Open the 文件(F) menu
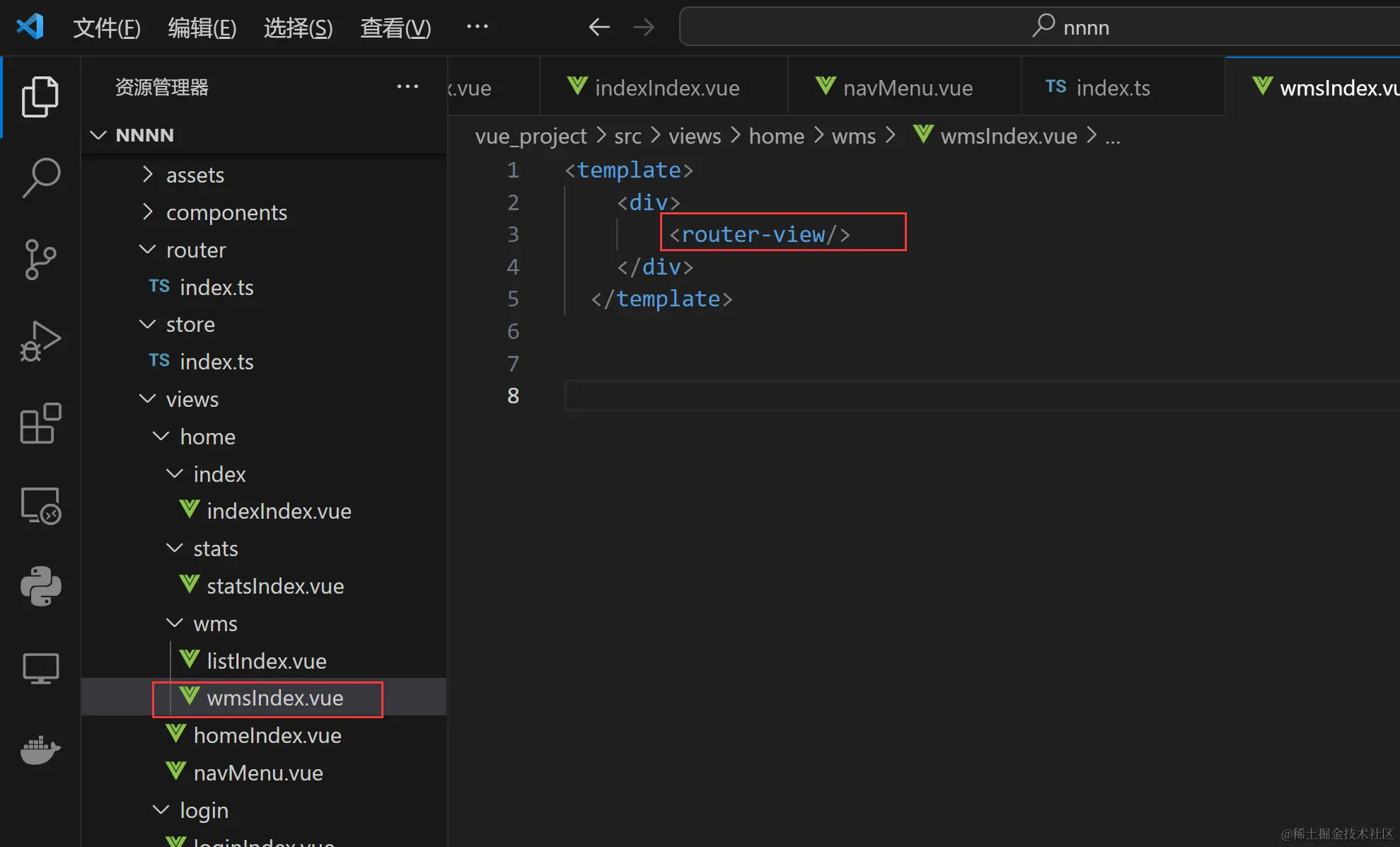1400x847 pixels. 107,28
